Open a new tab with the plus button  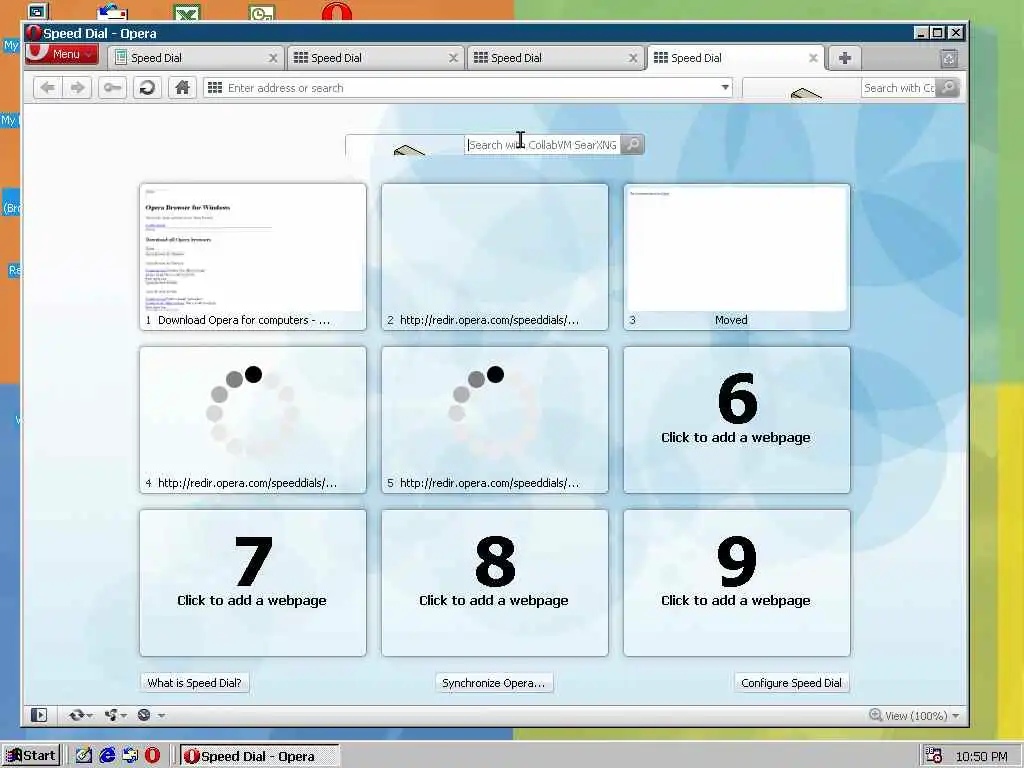[844, 58]
